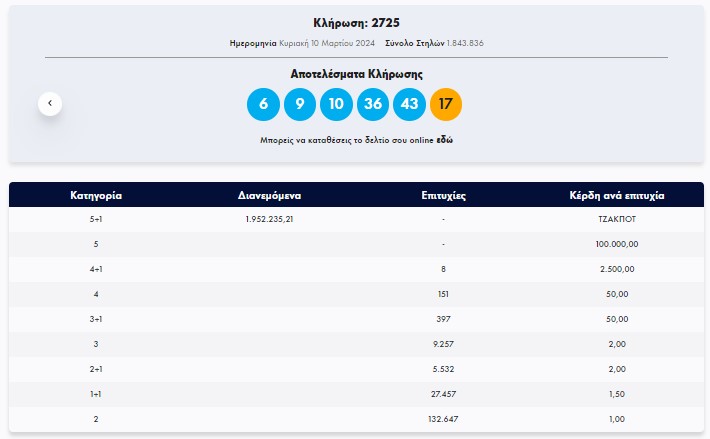Click the 'Κέρδη ανά επιτυχία' column header
Viewport: 710px width, 439px height.
click(616, 195)
